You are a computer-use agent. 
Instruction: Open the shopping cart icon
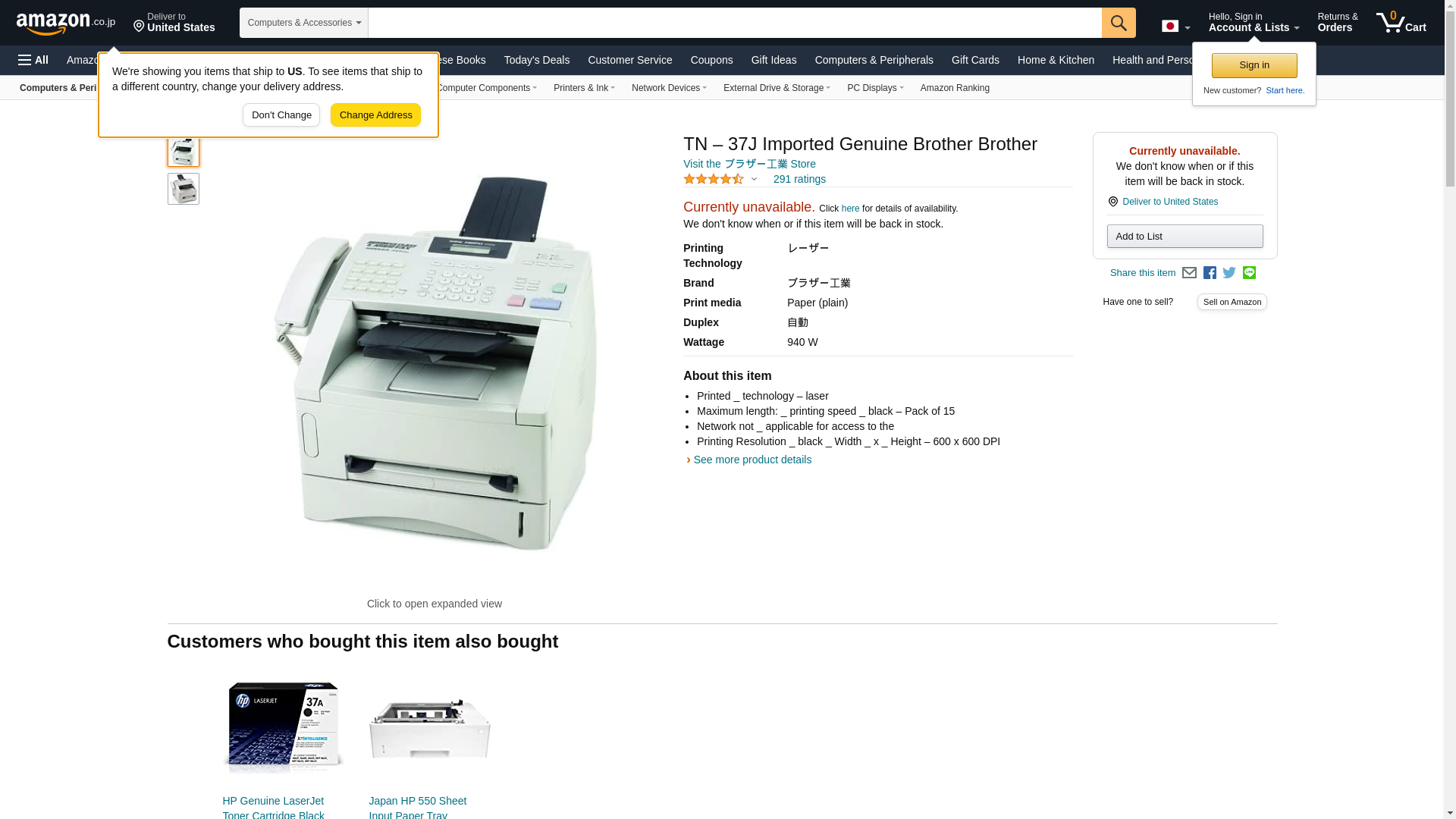[x=1401, y=23]
